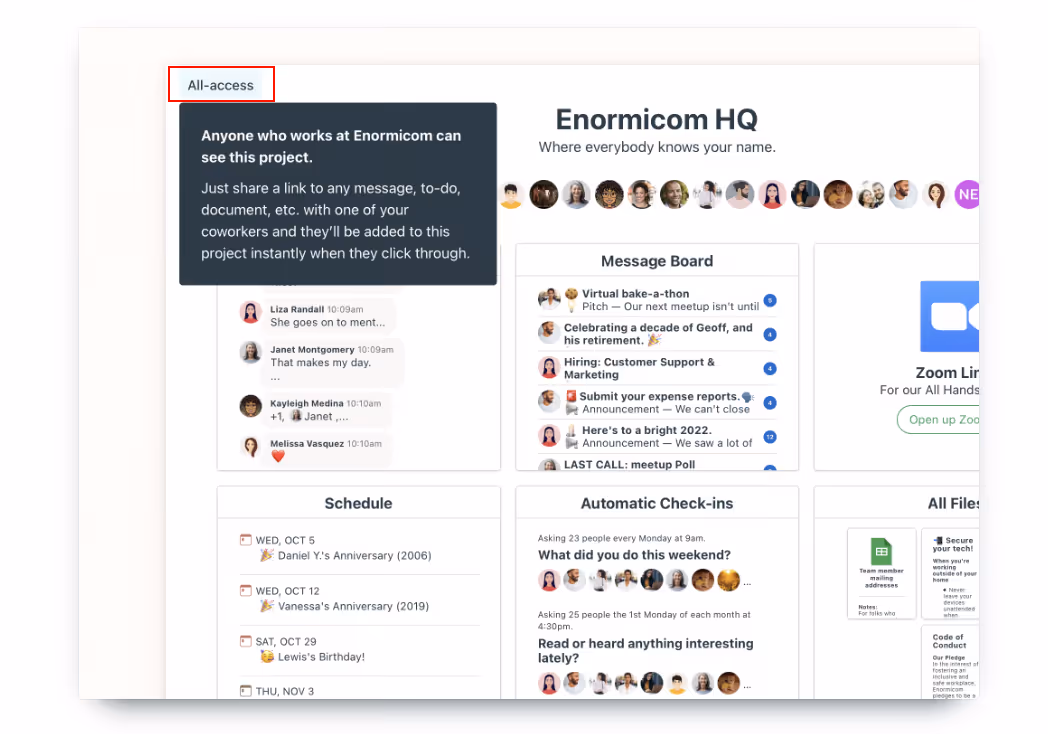This screenshot has width=1048, height=734.
Task: Click Melissa Vasquez's avatar in chat
Action: tap(251, 446)
